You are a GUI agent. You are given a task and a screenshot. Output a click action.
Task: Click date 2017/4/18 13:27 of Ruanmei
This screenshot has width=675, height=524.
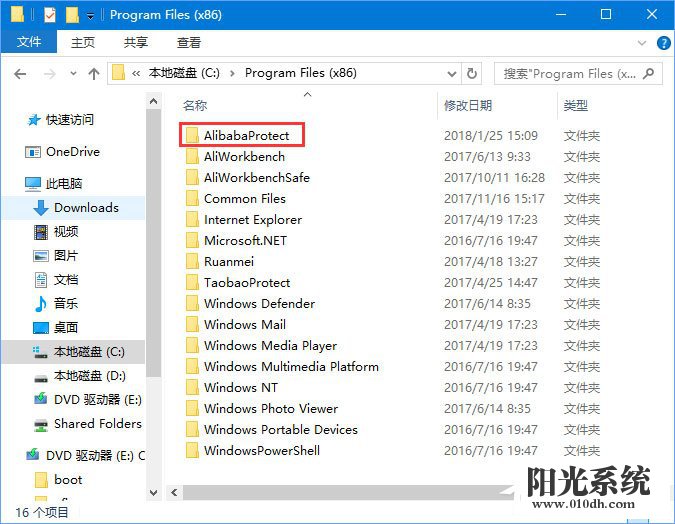491,261
